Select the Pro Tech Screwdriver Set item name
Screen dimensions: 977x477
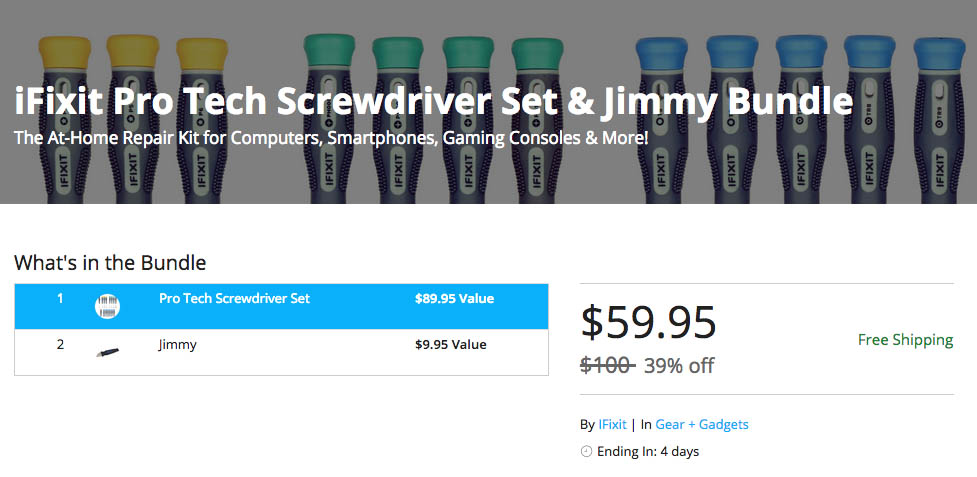point(234,298)
